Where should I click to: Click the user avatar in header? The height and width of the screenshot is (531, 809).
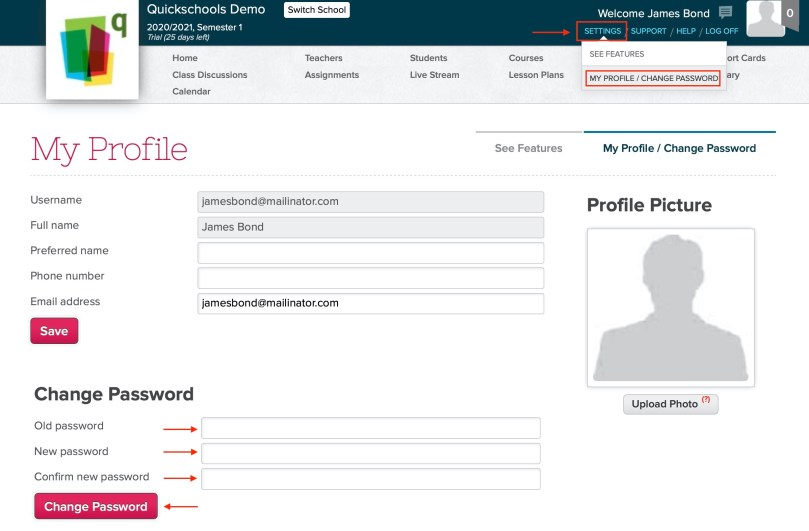(766, 18)
